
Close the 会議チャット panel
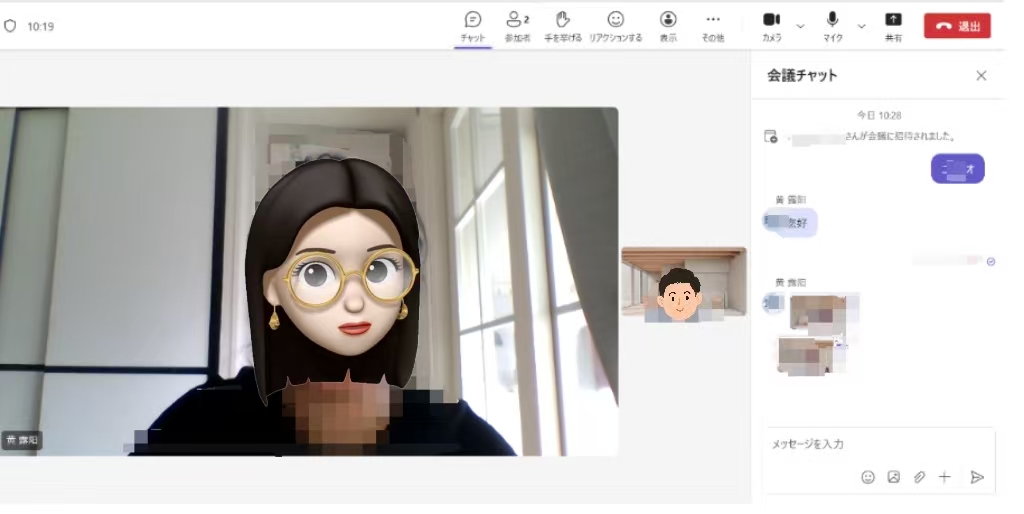click(x=981, y=75)
